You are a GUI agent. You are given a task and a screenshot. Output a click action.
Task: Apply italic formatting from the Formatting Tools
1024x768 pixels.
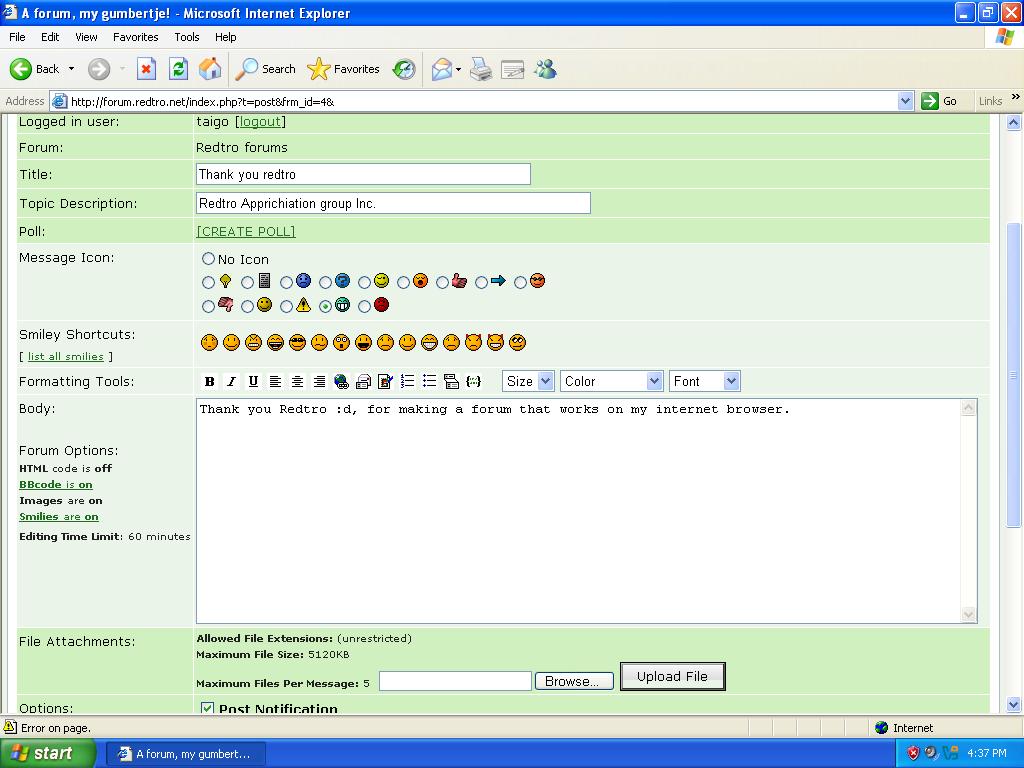coord(231,381)
